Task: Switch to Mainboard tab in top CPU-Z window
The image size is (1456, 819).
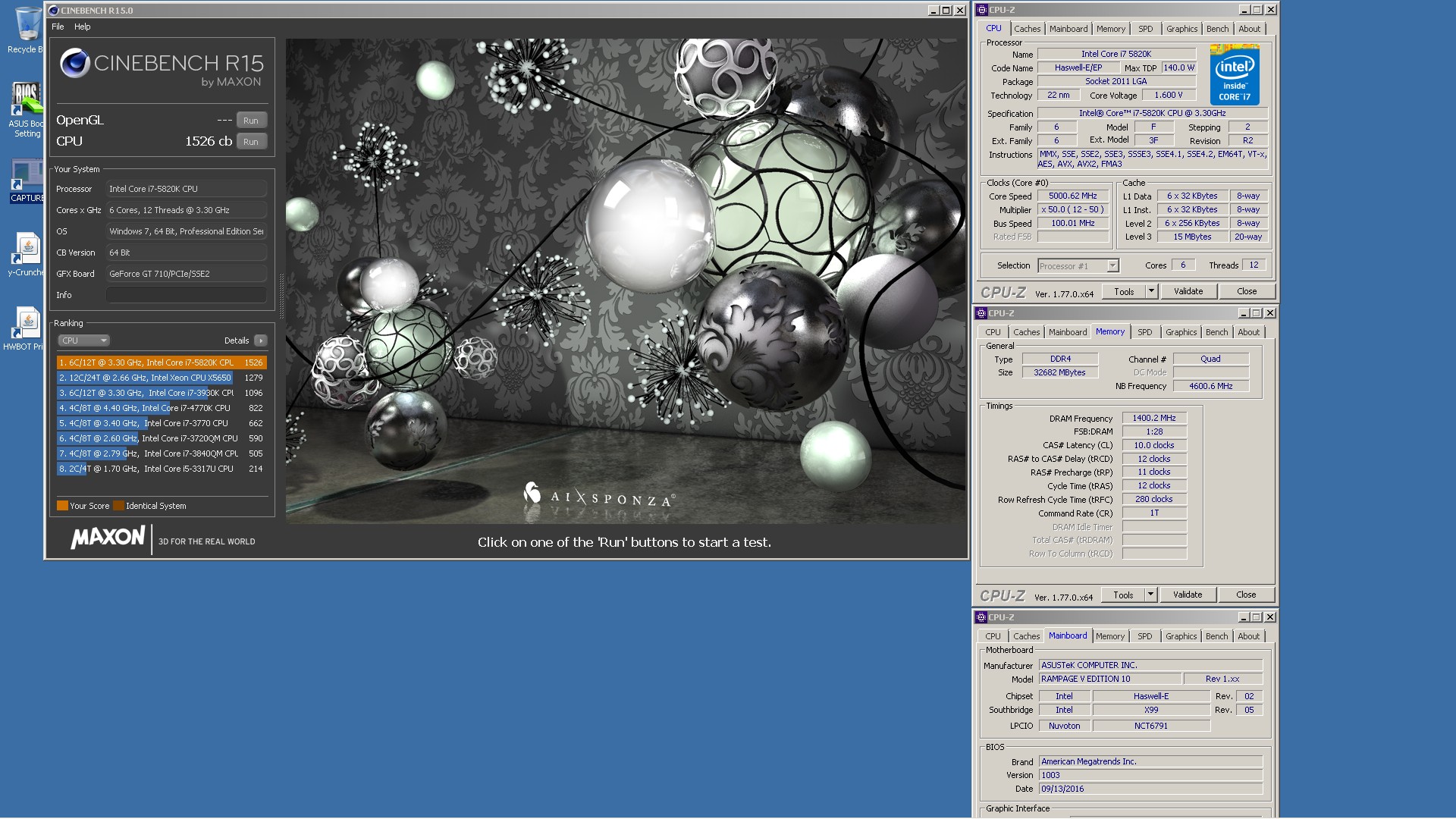Action: pos(1068,29)
